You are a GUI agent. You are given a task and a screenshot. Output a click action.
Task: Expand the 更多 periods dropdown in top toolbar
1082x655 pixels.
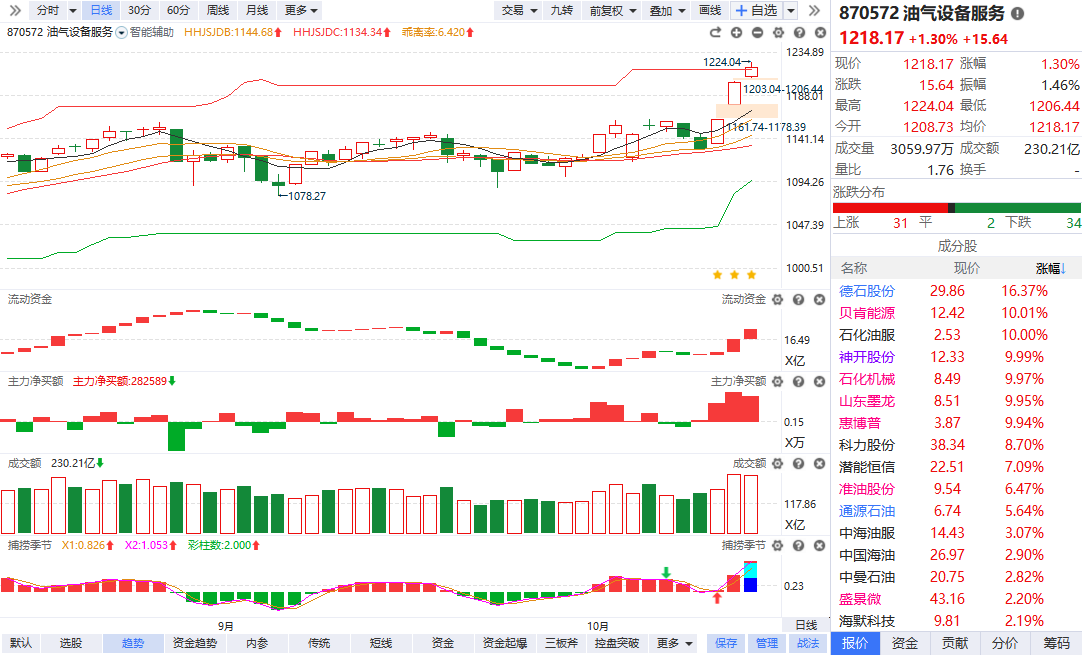click(301, 10)
